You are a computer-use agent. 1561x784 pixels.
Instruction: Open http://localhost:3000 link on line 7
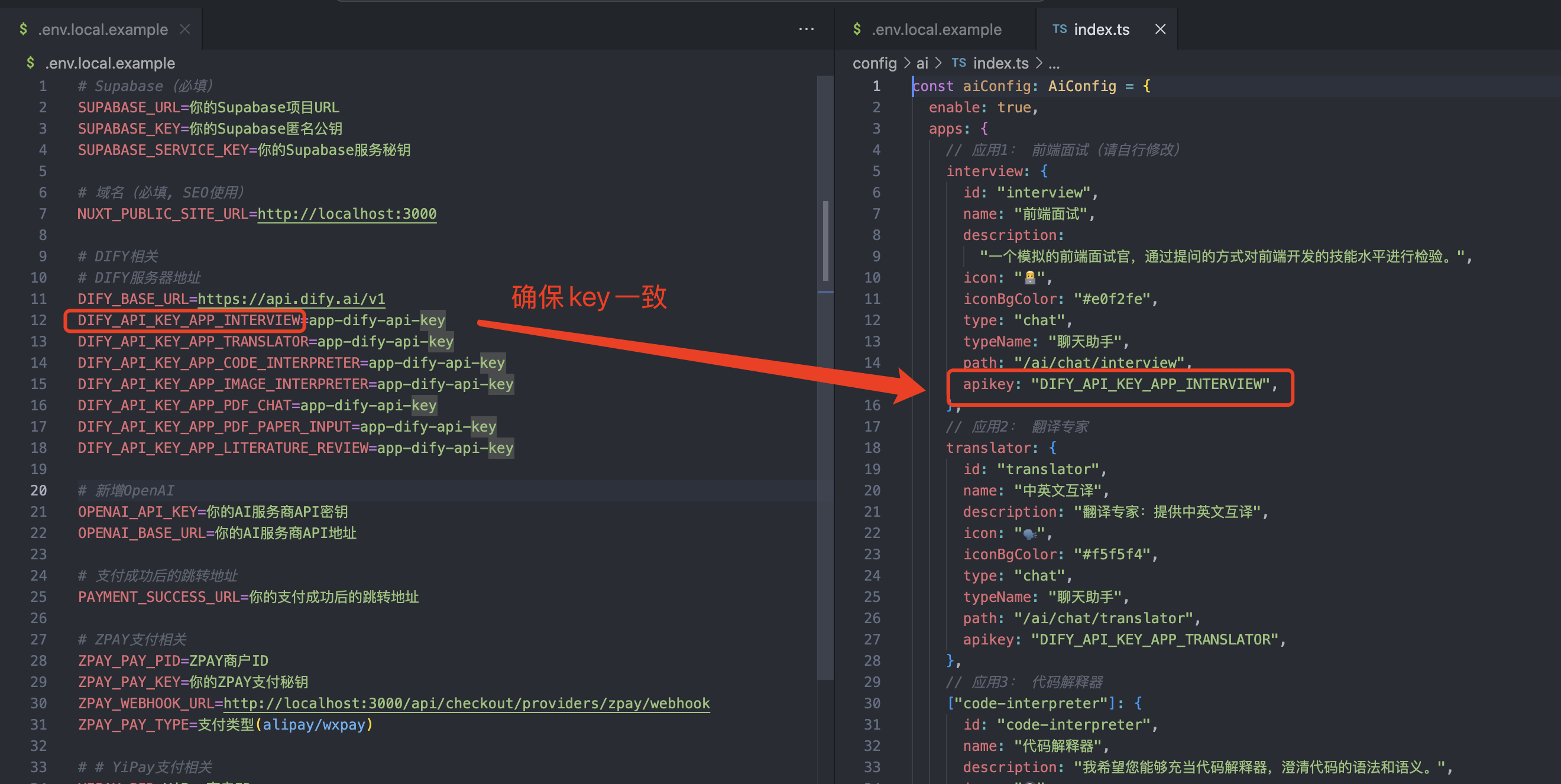346,214
